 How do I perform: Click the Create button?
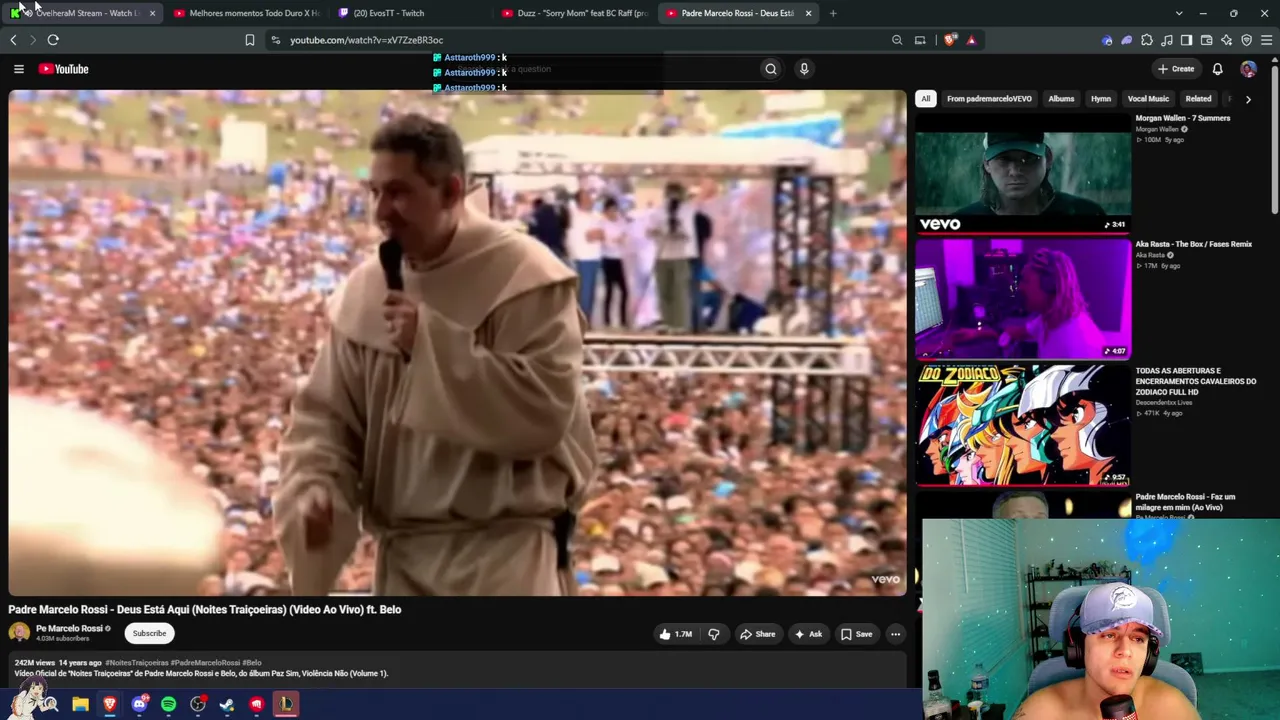pos(1176,69)
